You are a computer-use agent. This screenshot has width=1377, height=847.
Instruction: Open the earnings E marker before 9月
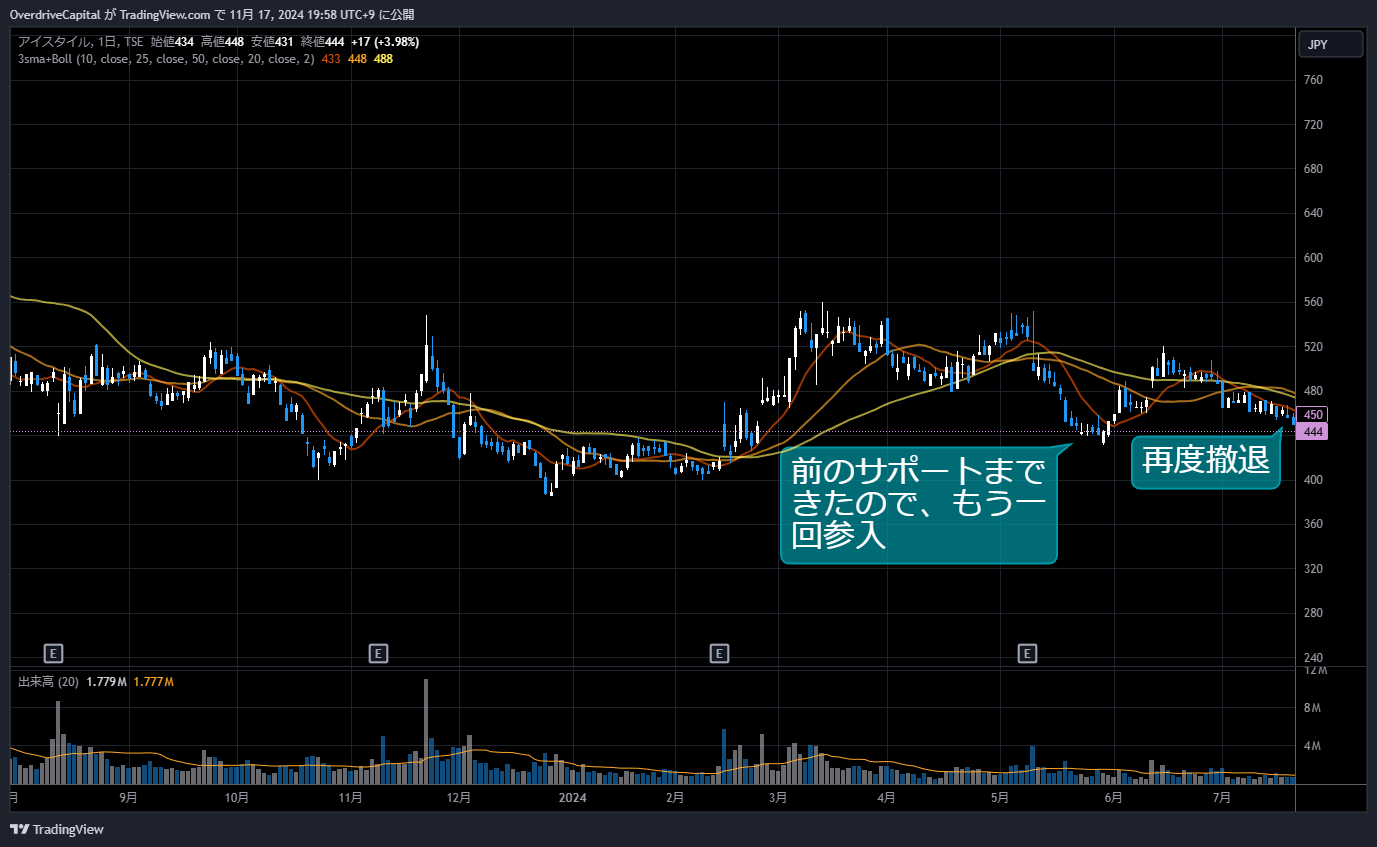(x=54, y=654)
